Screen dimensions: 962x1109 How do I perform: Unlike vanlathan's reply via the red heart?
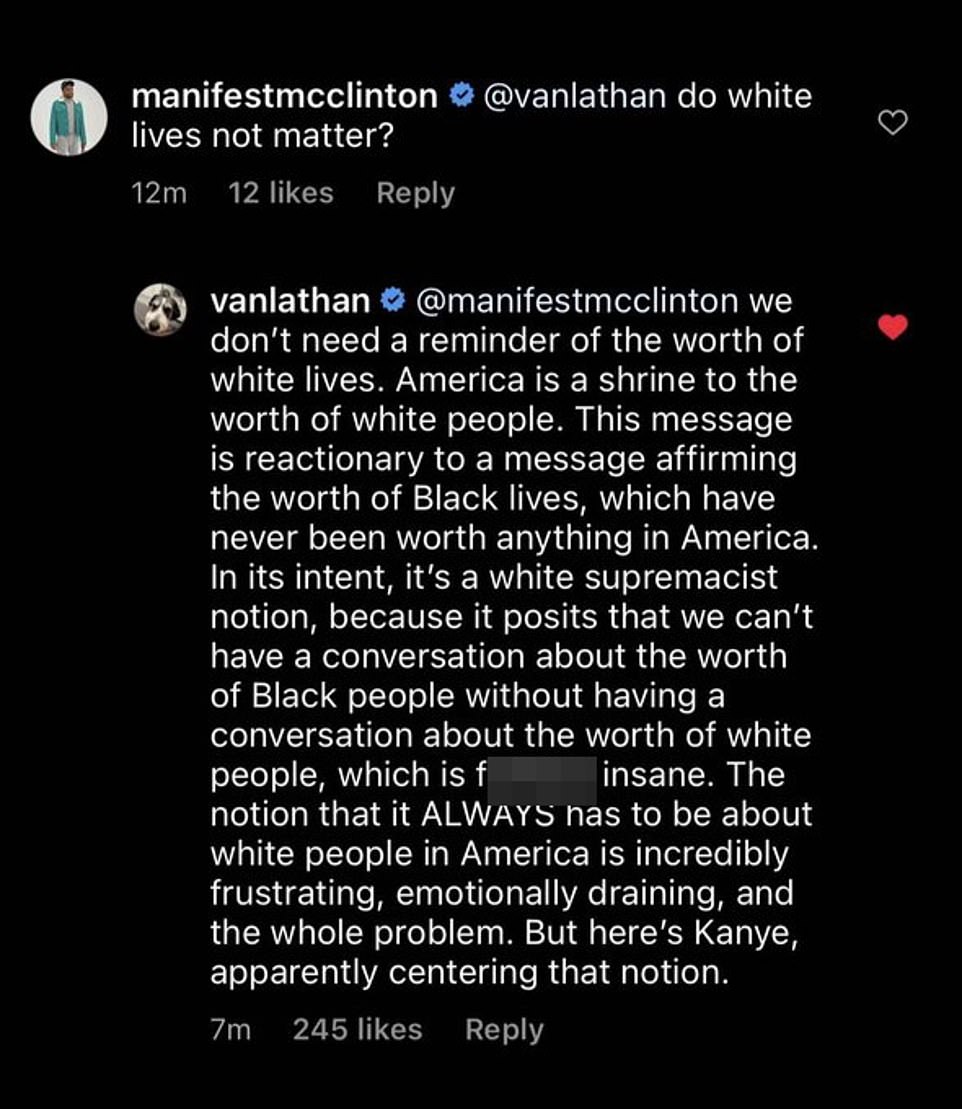(892, 326)
